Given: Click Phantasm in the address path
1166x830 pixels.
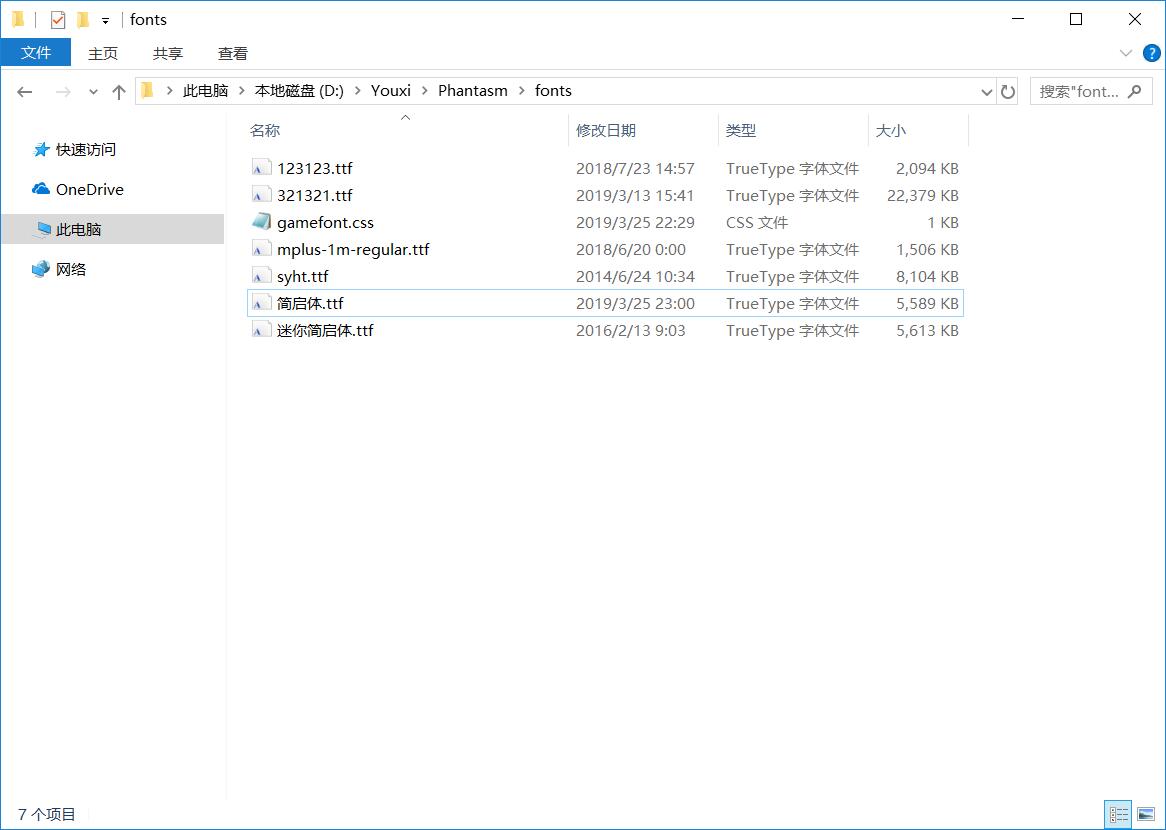Looking at the screenshot, I should (473, 91).
